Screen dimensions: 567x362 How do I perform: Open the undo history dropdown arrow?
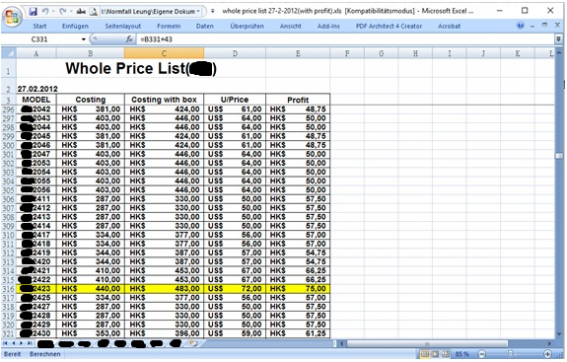pos(53,12)
